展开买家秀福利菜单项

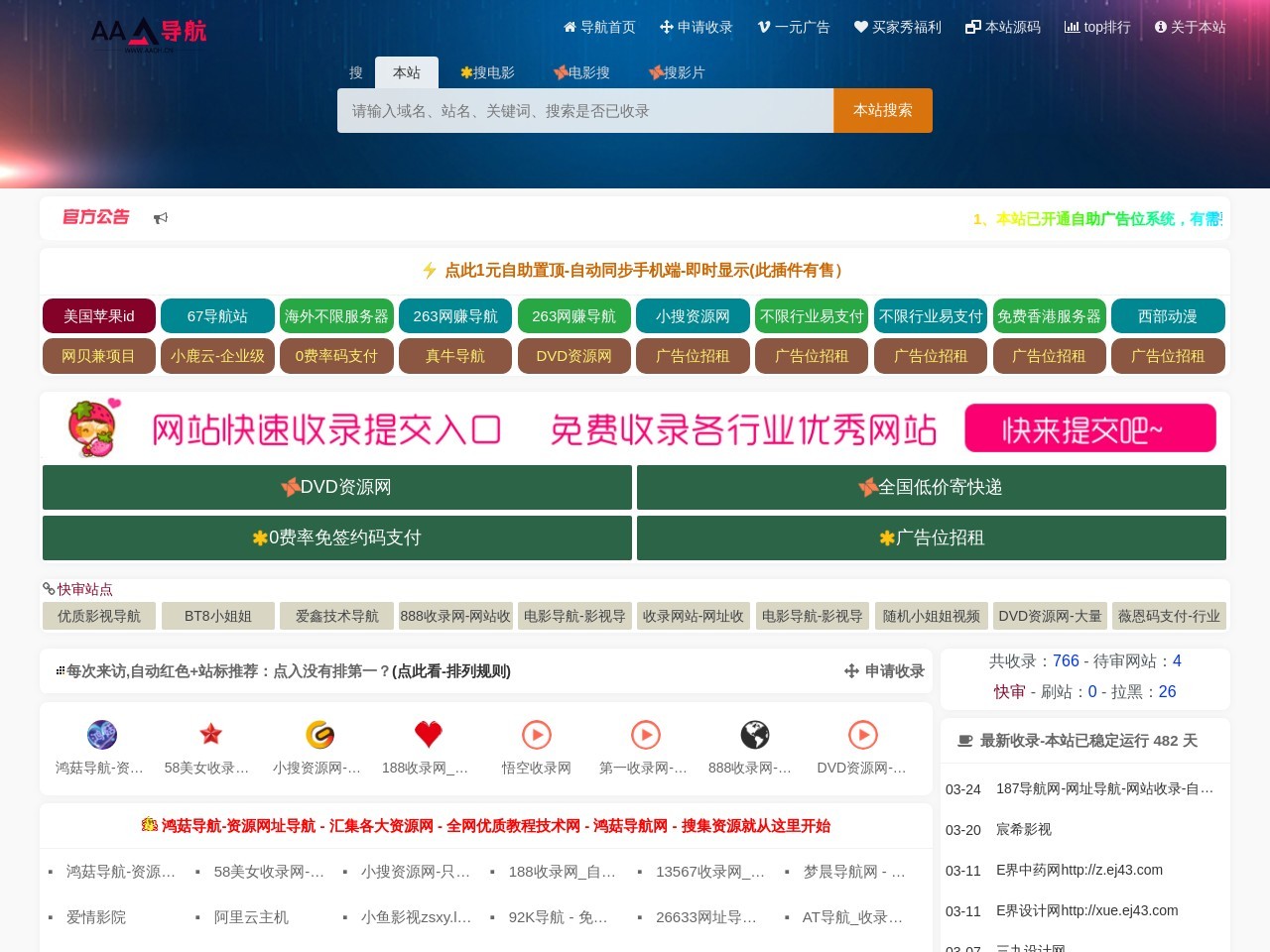click(x=896, y=28)
